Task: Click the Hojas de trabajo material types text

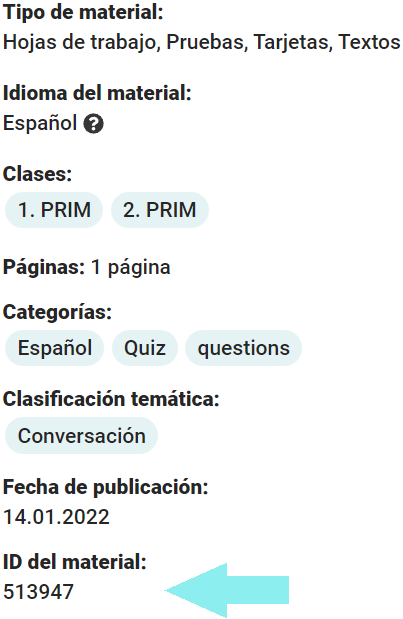Action: pos(202,42)
